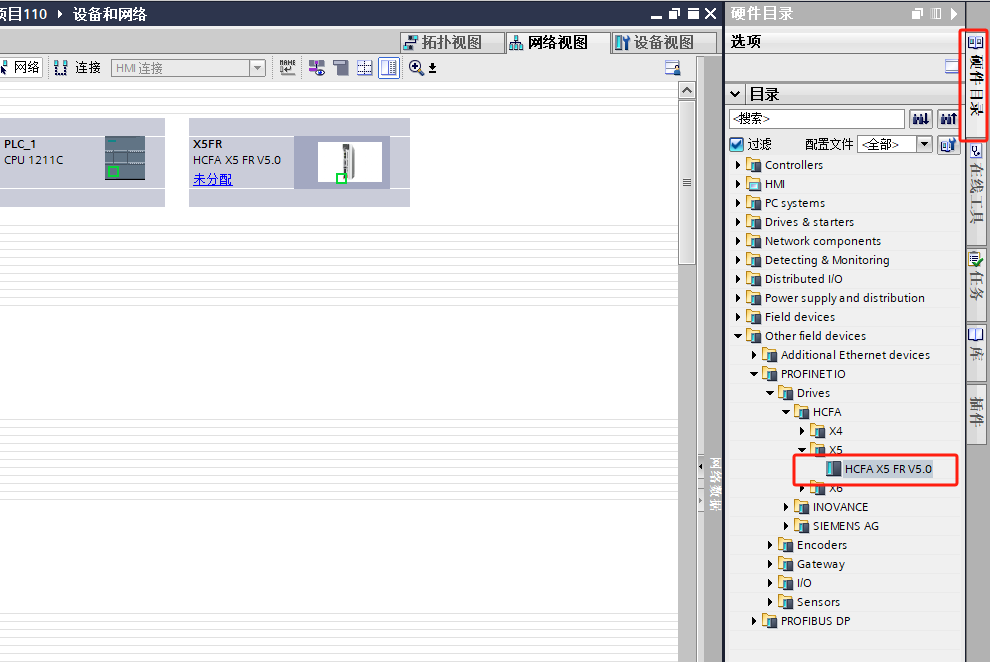Select the Detecting & Monitoring tree item
990x662 pixels.
(827, 260)
